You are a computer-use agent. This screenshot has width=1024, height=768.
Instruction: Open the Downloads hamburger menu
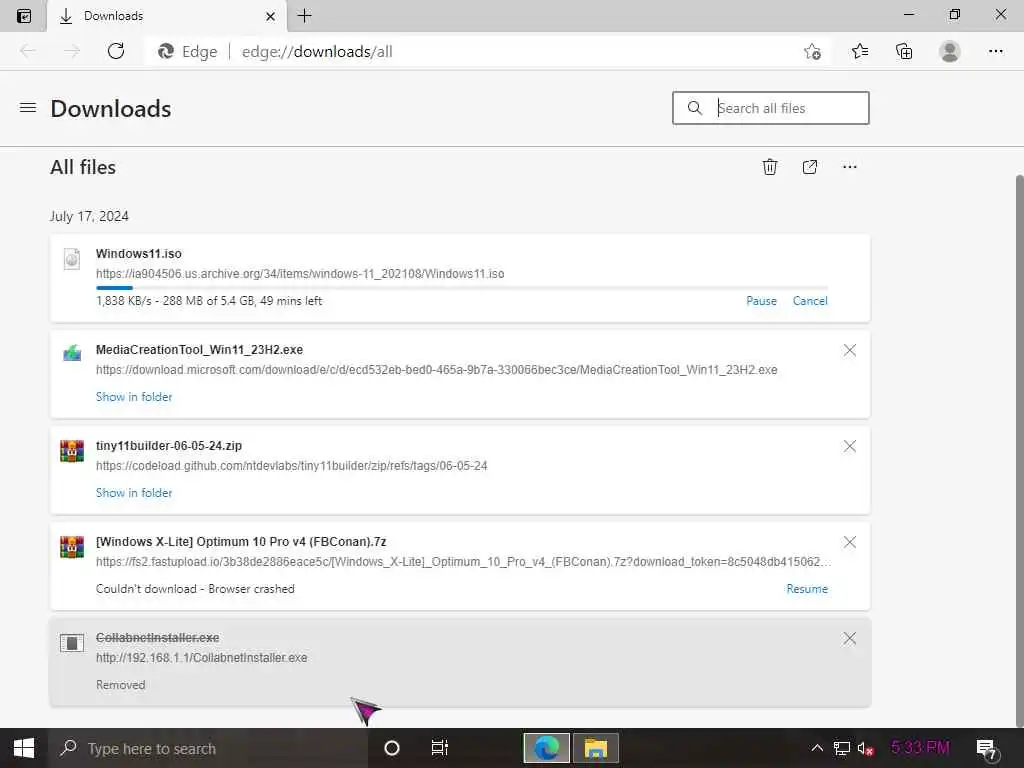[x=27, y=108]
